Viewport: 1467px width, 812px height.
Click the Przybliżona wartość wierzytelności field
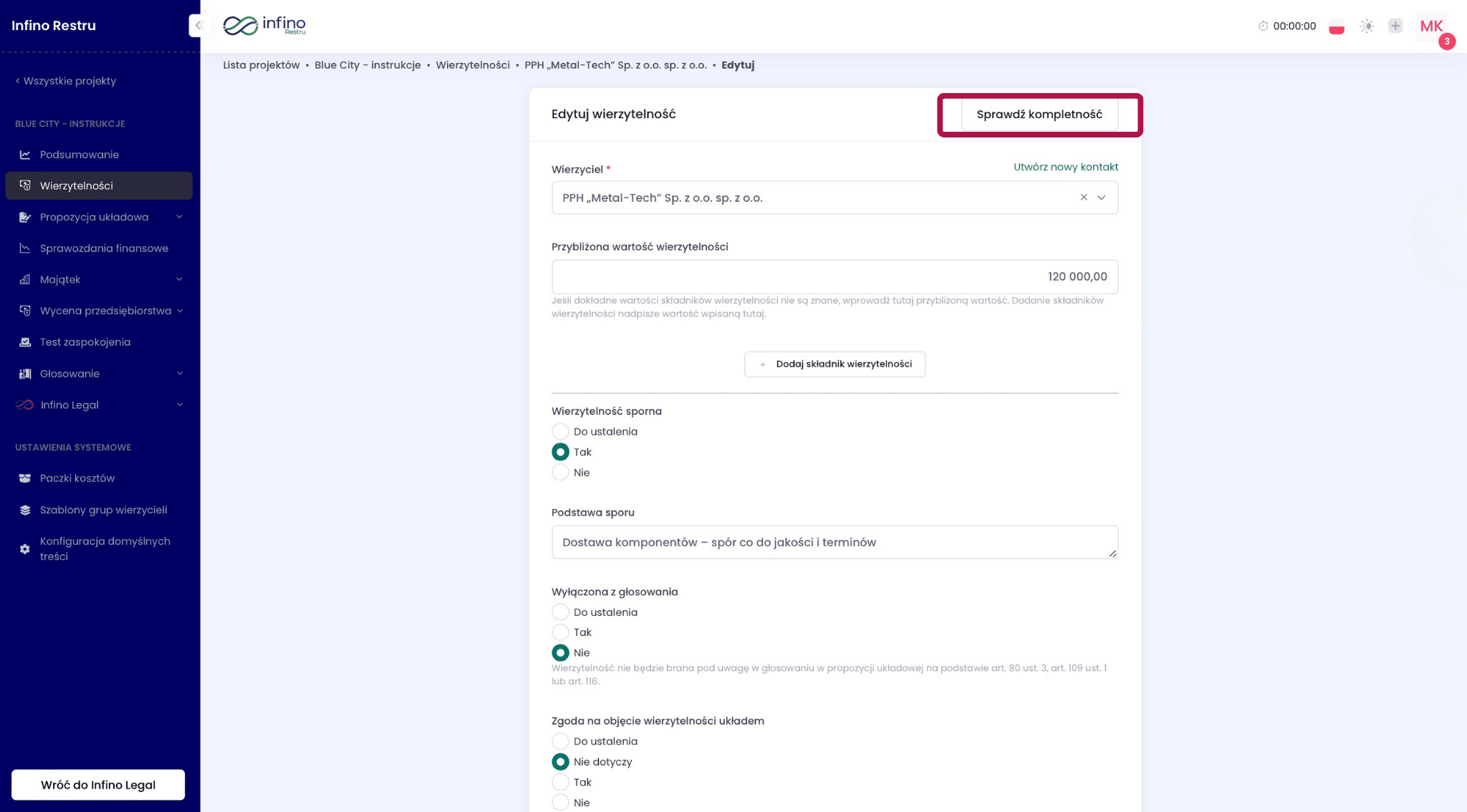tap(834, 276)
